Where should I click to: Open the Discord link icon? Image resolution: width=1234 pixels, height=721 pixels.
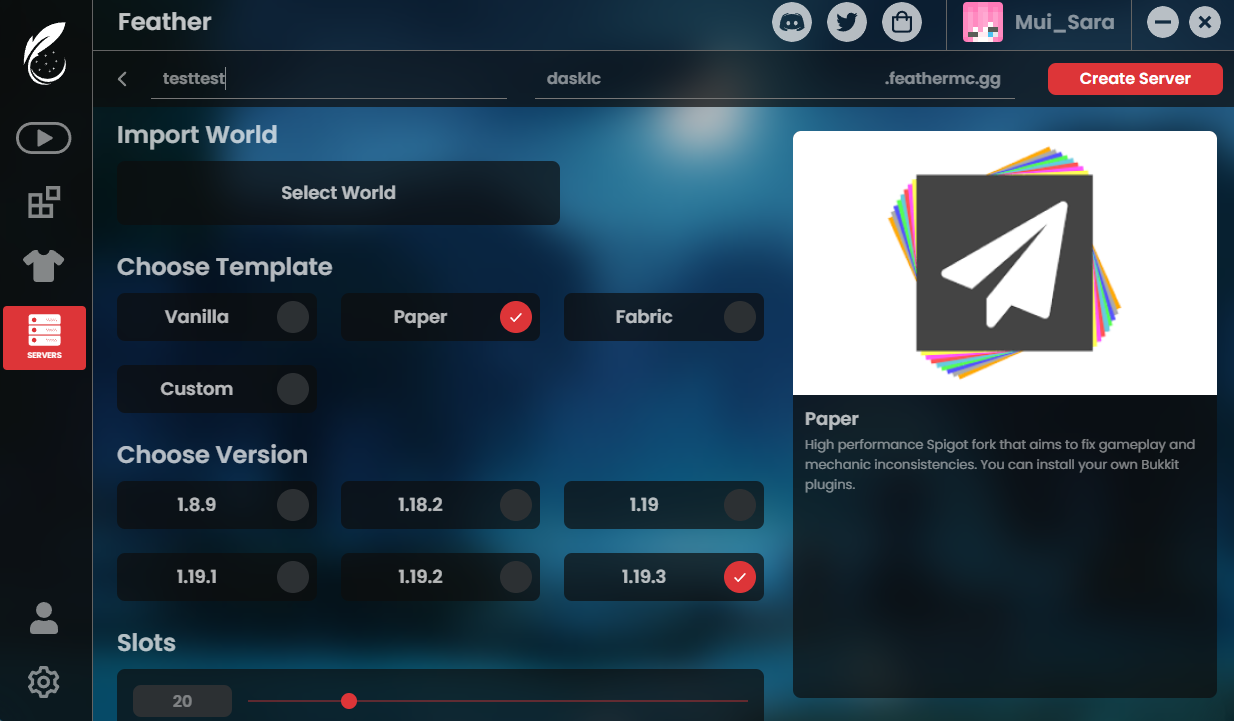[x=792, y=22]
